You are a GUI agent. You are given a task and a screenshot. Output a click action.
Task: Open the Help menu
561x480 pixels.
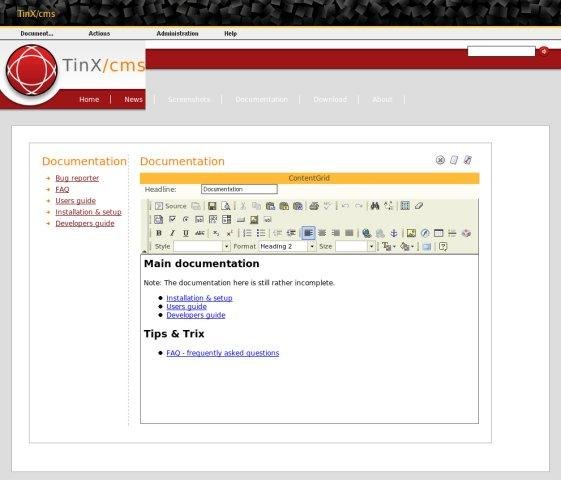click(230, 34)
